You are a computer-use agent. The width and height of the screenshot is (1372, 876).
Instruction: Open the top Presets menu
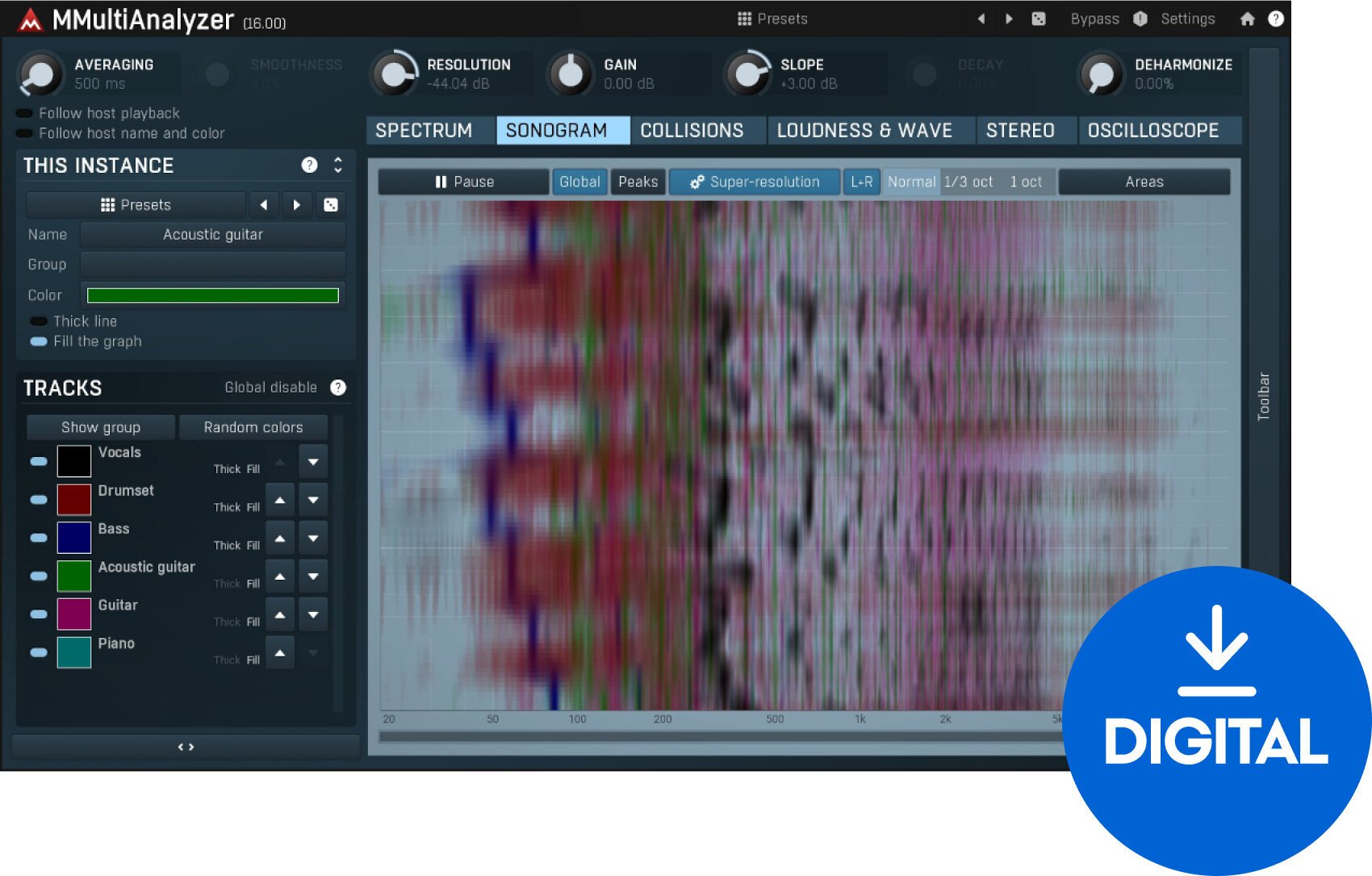773,18
